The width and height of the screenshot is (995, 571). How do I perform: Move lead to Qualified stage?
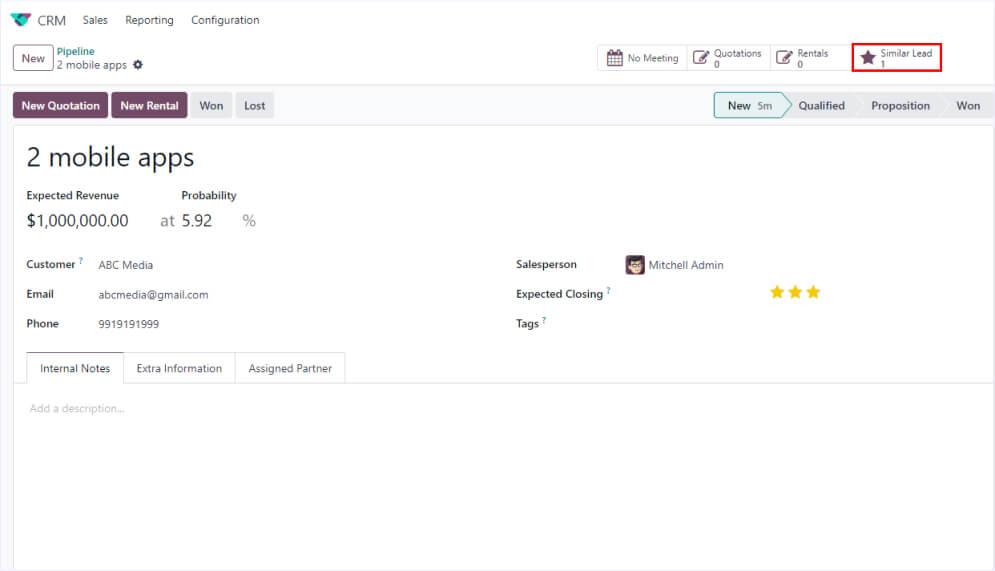[821, 106]
